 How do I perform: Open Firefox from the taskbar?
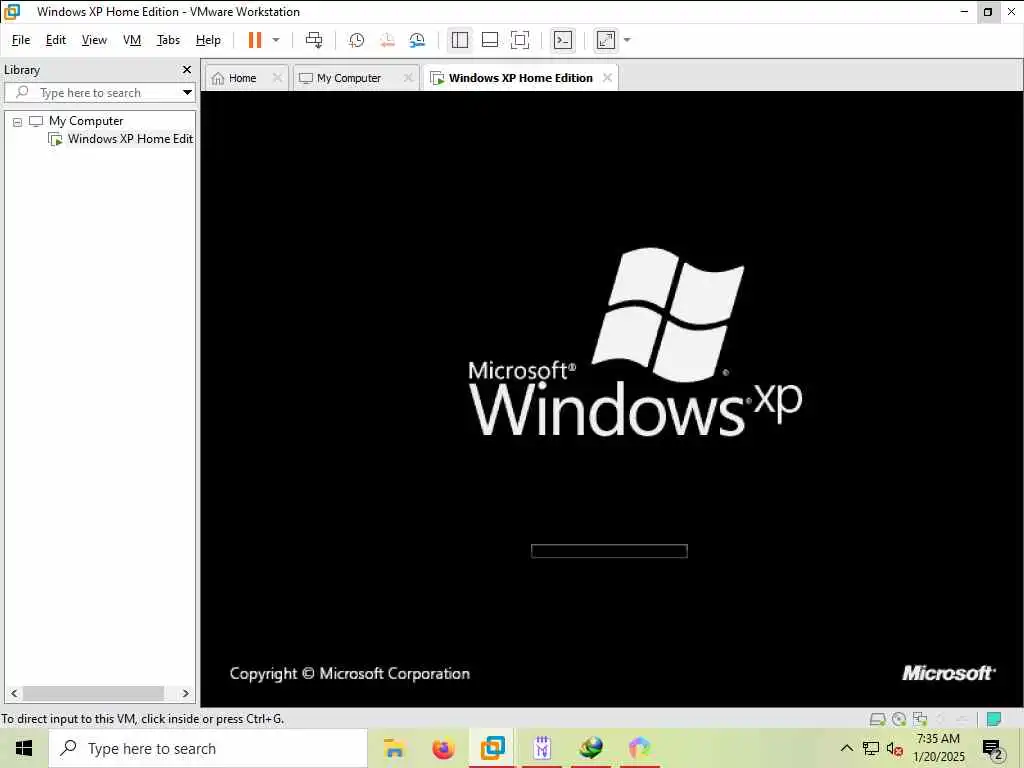443,748
